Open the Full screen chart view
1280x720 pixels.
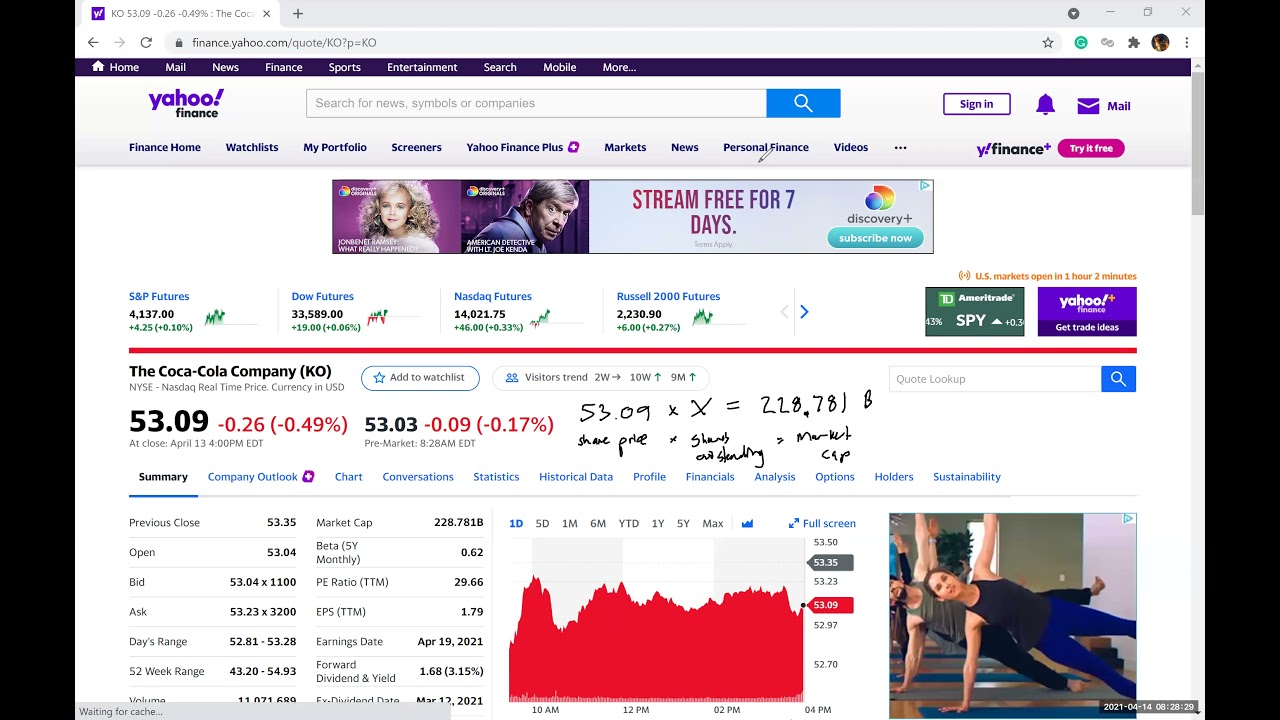pos(822,523)
